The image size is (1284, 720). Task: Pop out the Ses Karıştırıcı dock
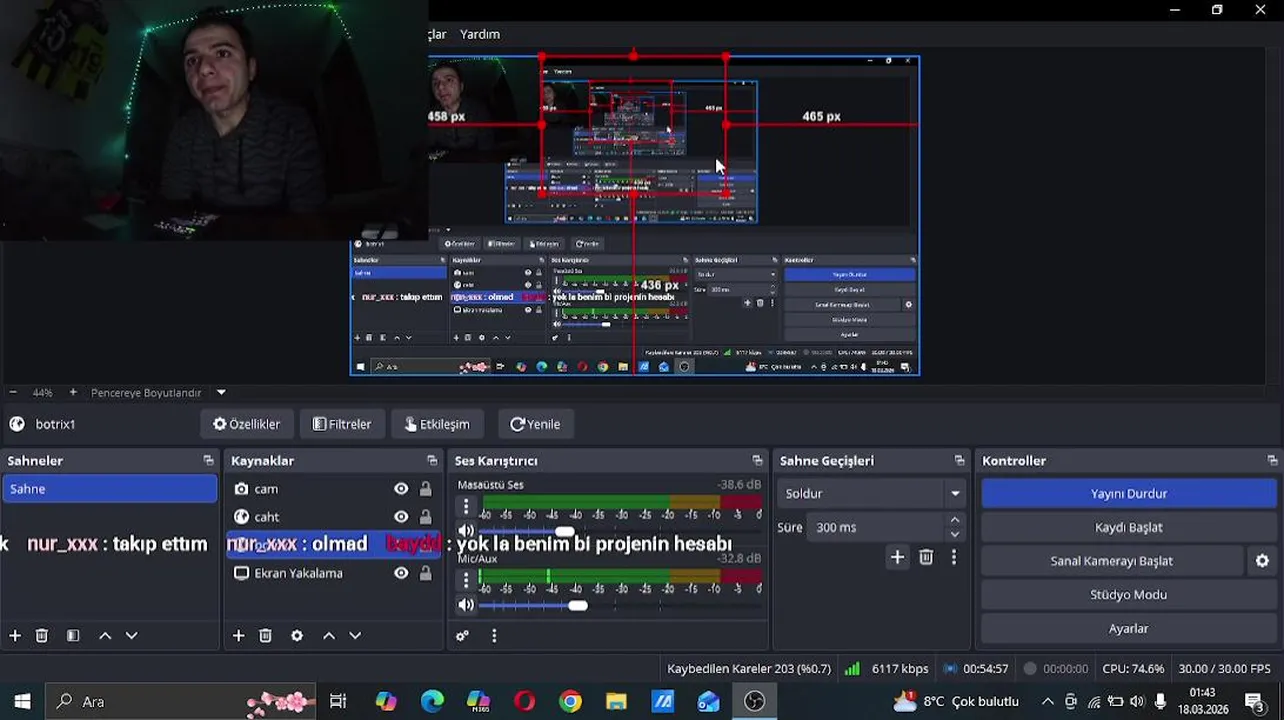(x=757, y=461)
